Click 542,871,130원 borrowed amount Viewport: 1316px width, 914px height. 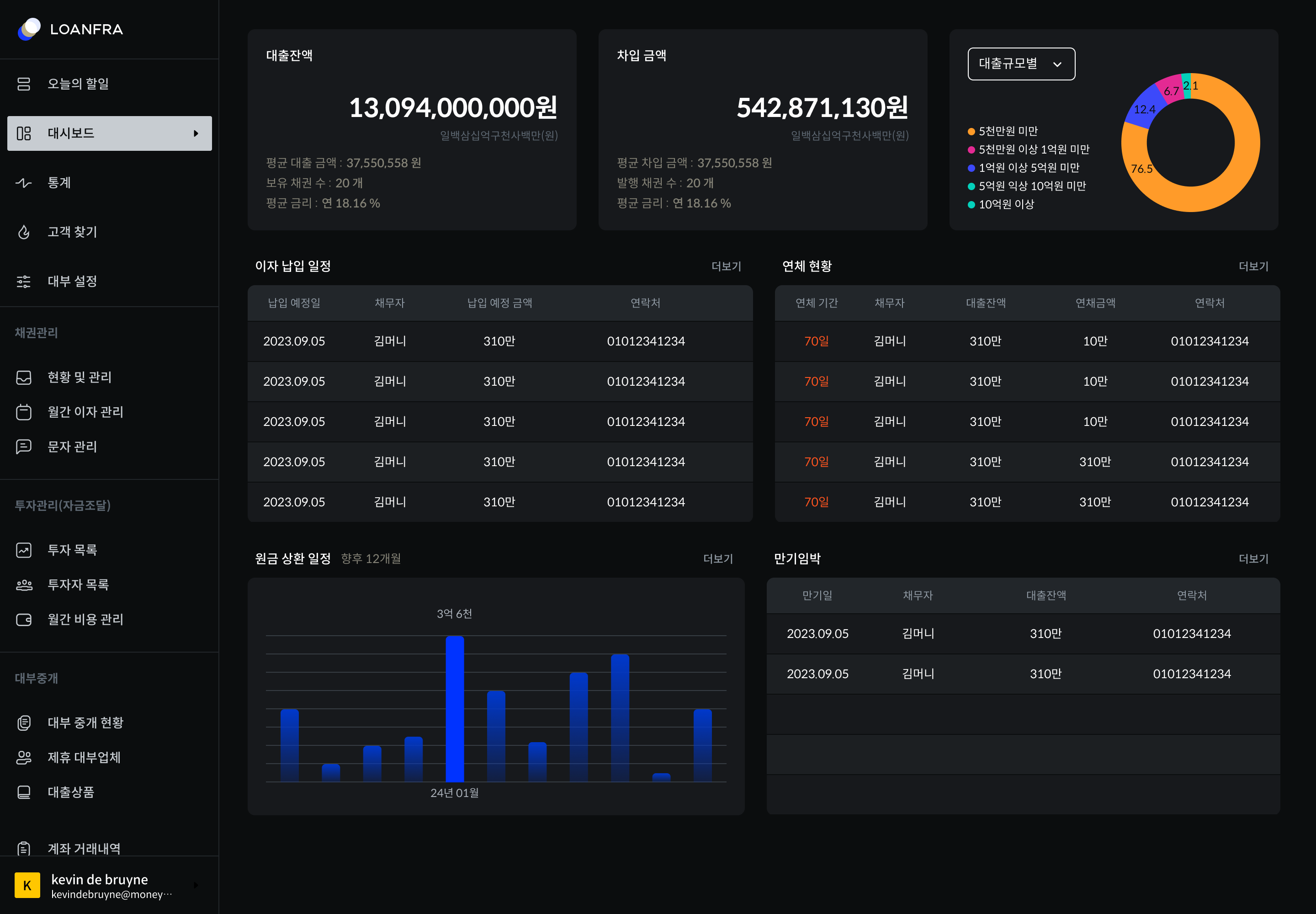pyautogui.click(x=822, y=108)
